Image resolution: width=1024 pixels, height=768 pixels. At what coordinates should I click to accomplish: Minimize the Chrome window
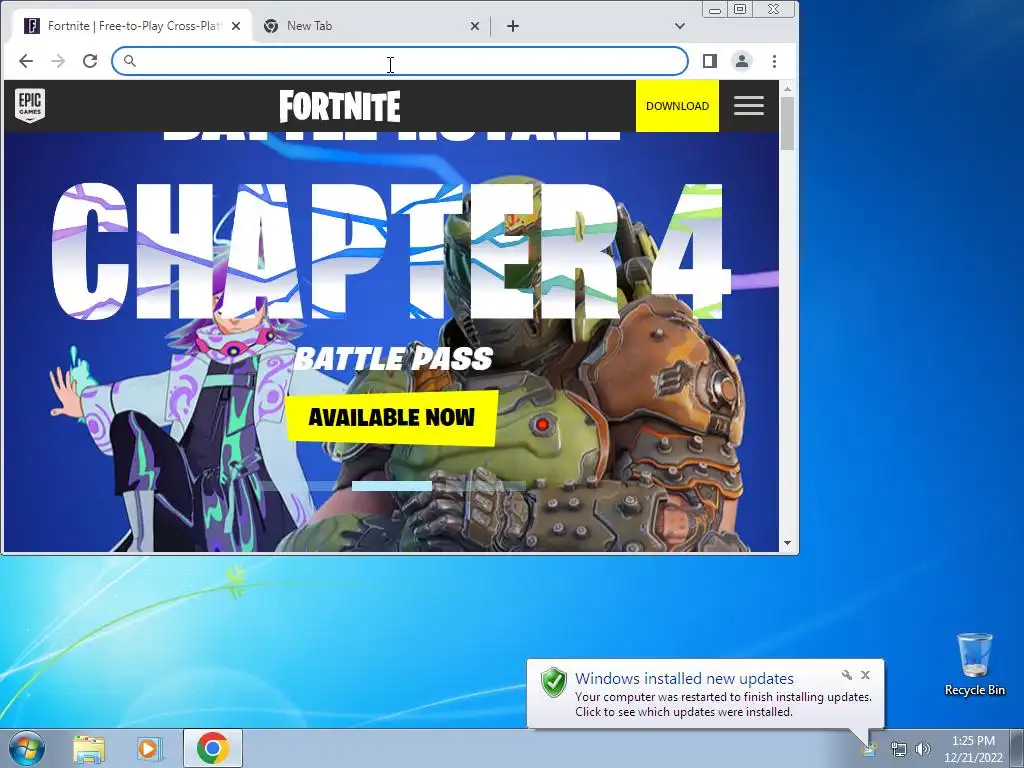point(715,9)
